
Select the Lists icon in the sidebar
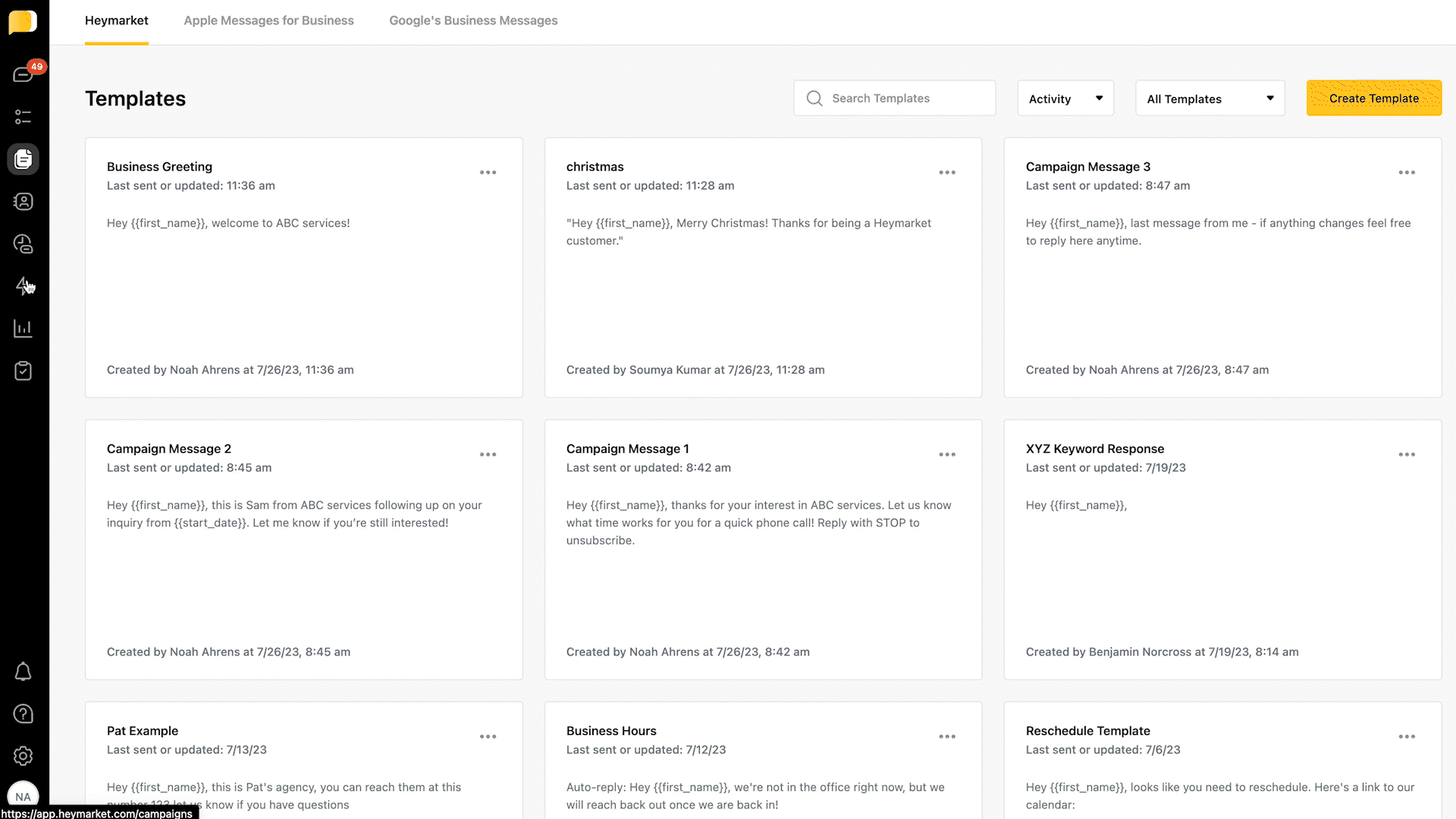[24, 117]
